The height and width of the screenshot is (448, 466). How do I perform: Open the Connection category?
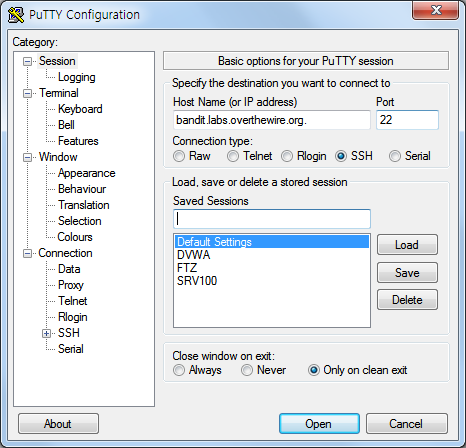tap(65, 253)
